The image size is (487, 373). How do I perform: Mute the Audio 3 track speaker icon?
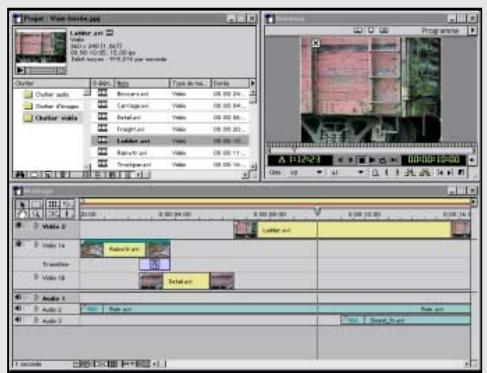pos(18,320)
